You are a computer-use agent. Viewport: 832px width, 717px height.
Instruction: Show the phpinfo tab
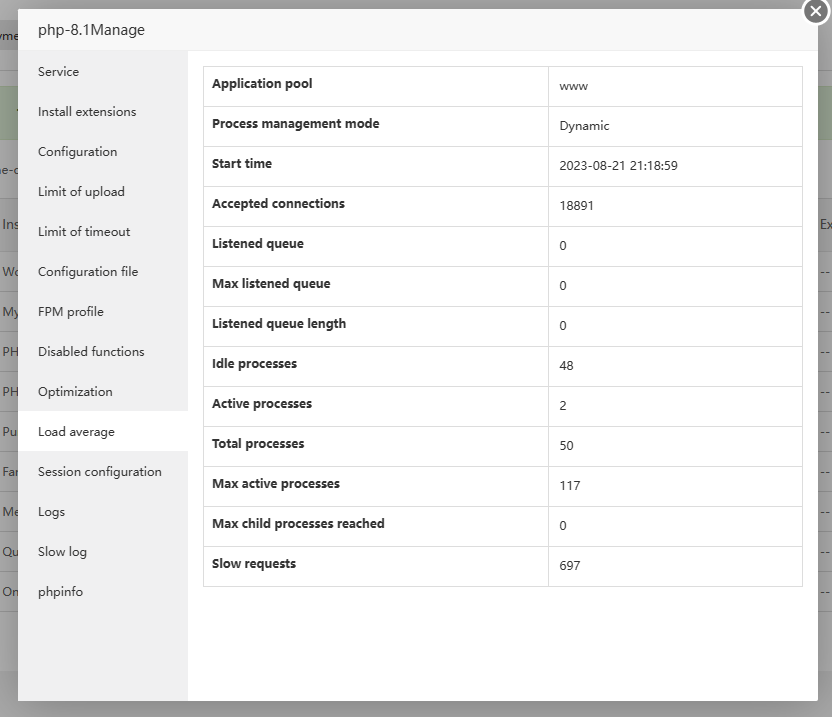point(60,592)
